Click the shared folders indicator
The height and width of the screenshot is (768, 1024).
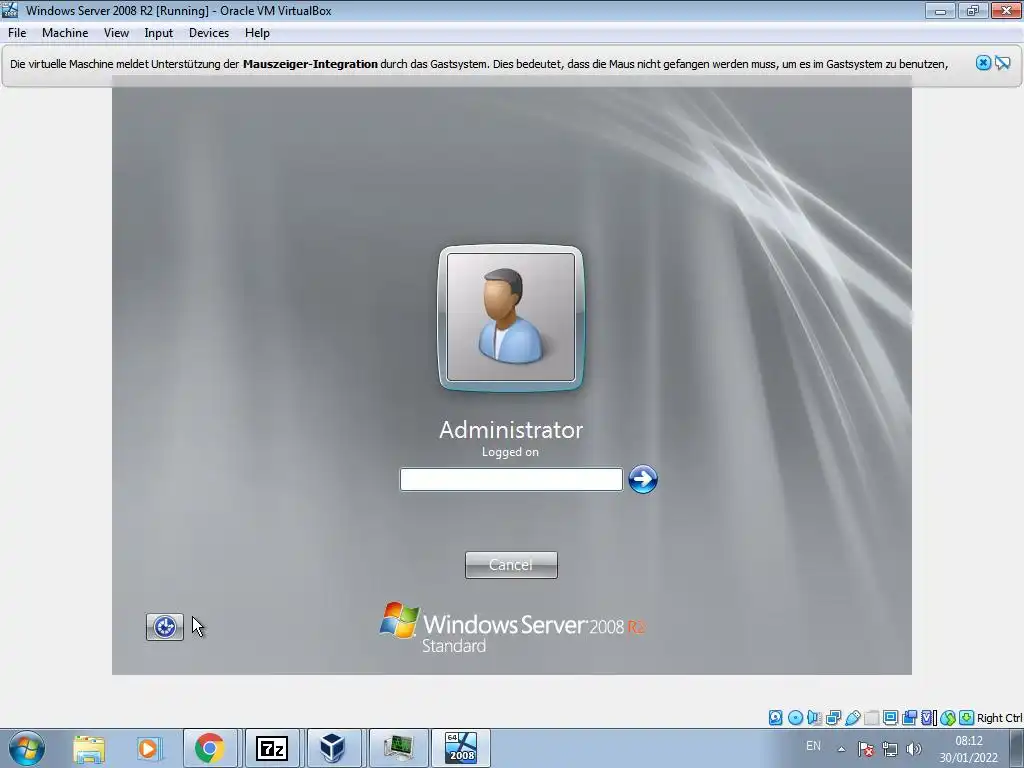click(872, 718)
